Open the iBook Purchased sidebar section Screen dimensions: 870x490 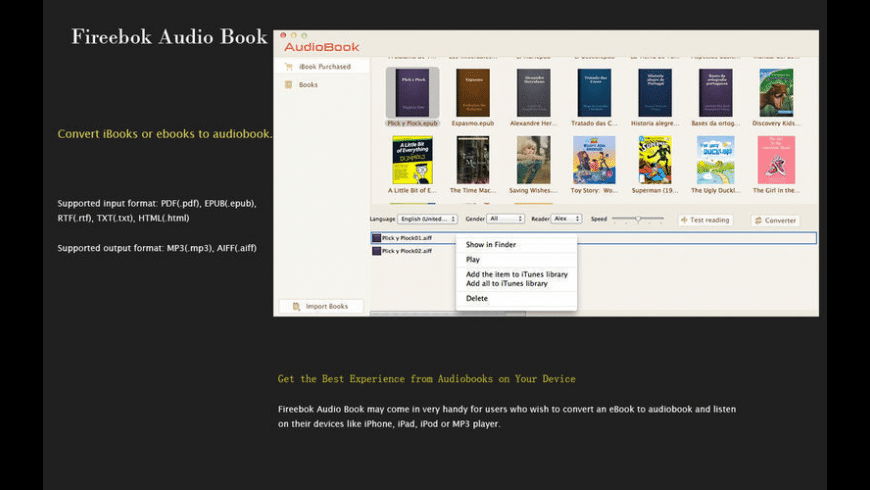click(322, 66)
